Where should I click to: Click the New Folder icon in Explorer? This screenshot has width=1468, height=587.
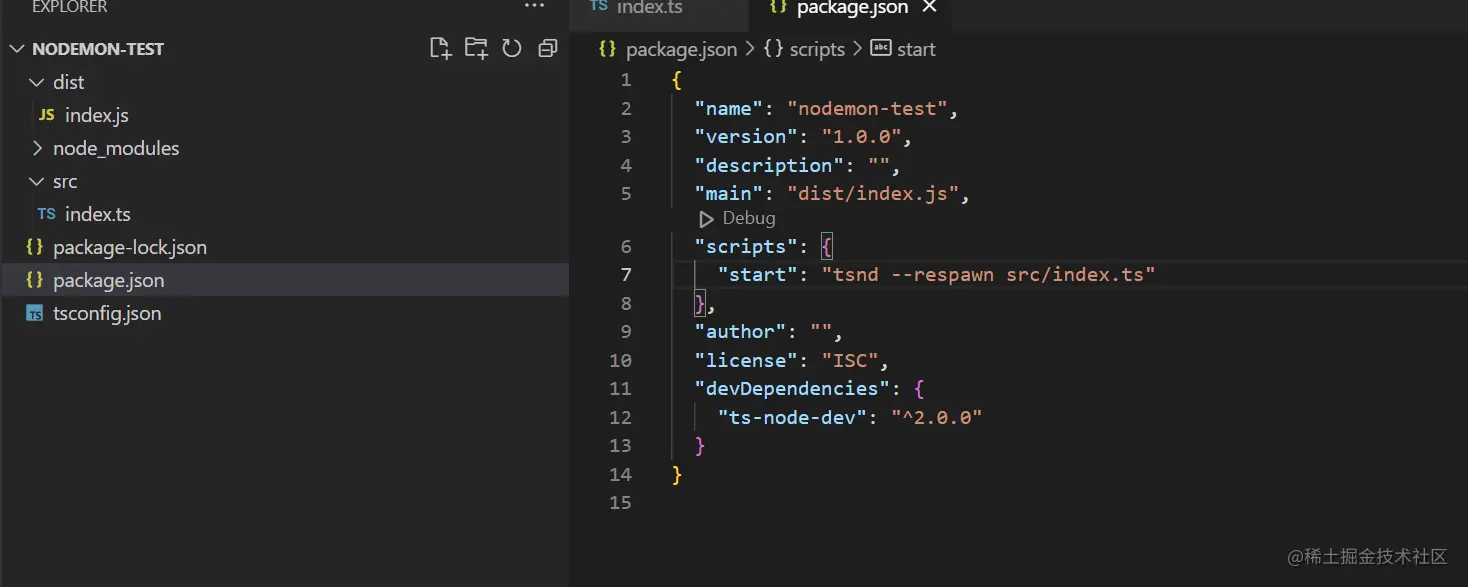click(476, 48)
